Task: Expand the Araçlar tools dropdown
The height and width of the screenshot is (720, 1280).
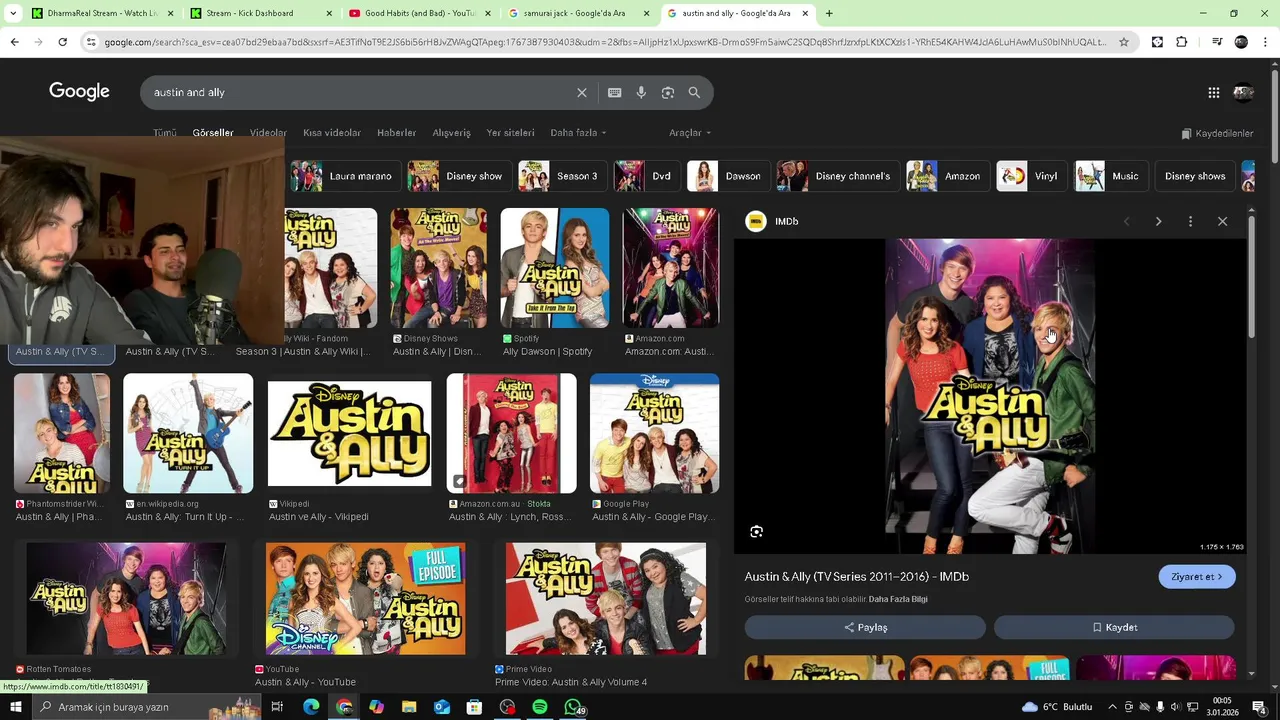Action: [x=690, y=133]
